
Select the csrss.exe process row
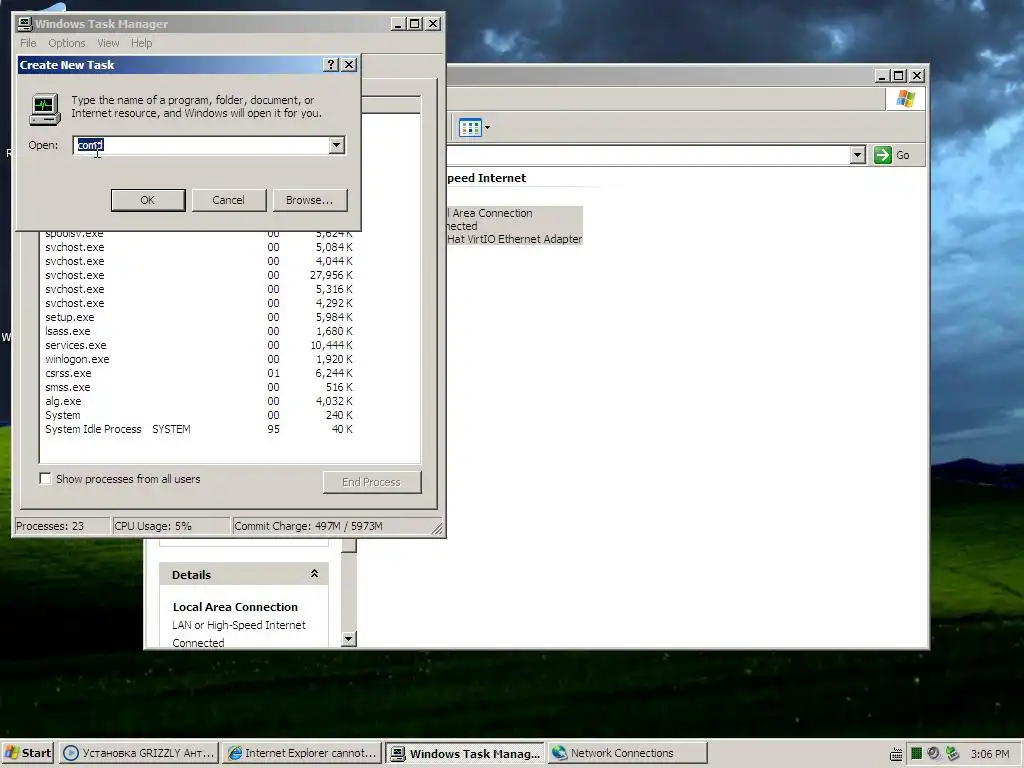tap(199, 374)
